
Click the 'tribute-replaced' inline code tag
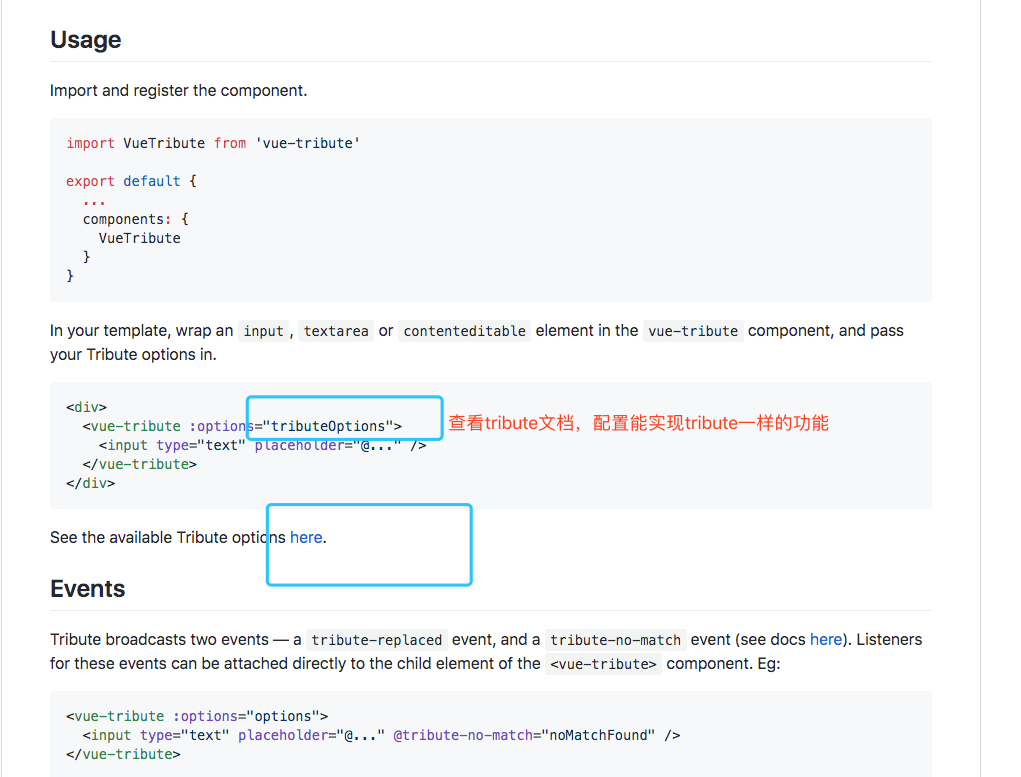click(x=376, y=640)
